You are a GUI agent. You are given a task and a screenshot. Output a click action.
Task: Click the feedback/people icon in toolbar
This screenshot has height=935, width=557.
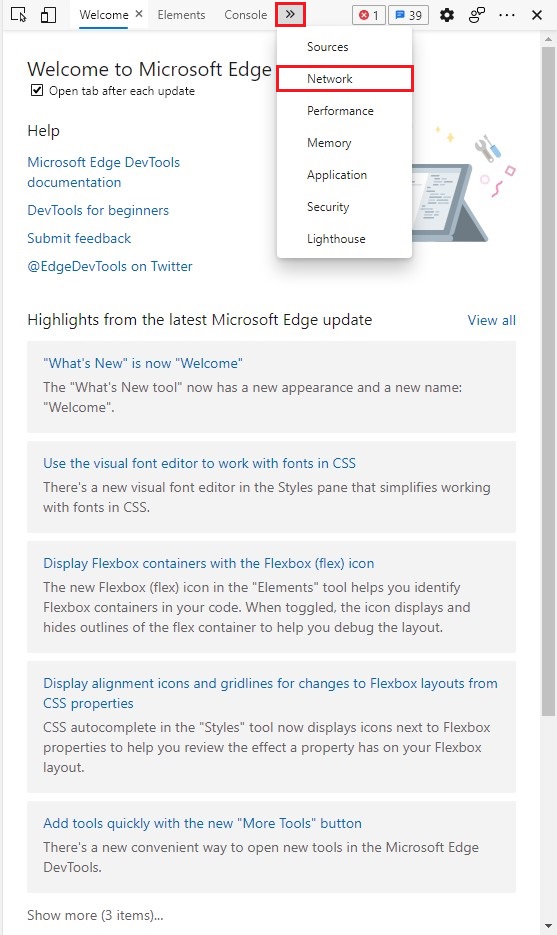pyautogui.click(x=476, y=15)
